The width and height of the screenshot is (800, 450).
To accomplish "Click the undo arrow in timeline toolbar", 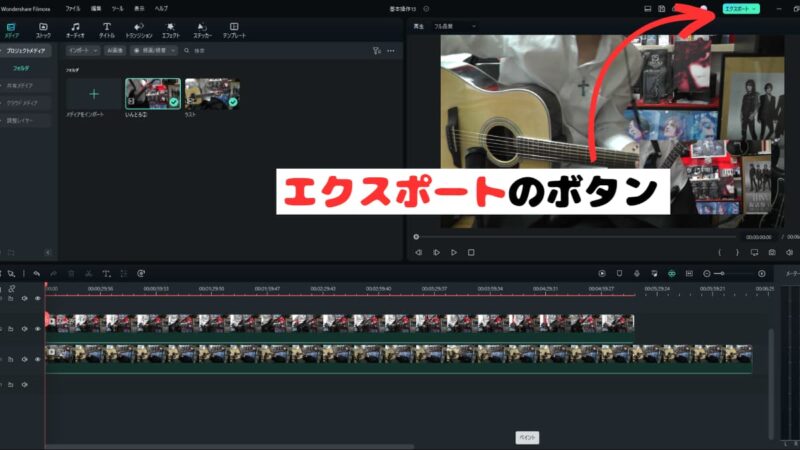I will (x=37, y=274).
